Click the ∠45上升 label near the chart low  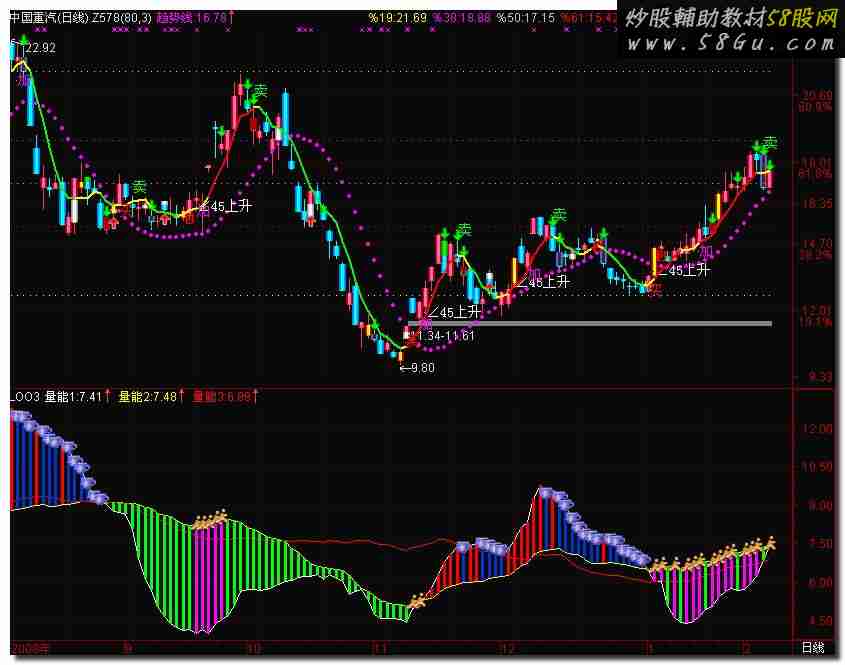455,312
